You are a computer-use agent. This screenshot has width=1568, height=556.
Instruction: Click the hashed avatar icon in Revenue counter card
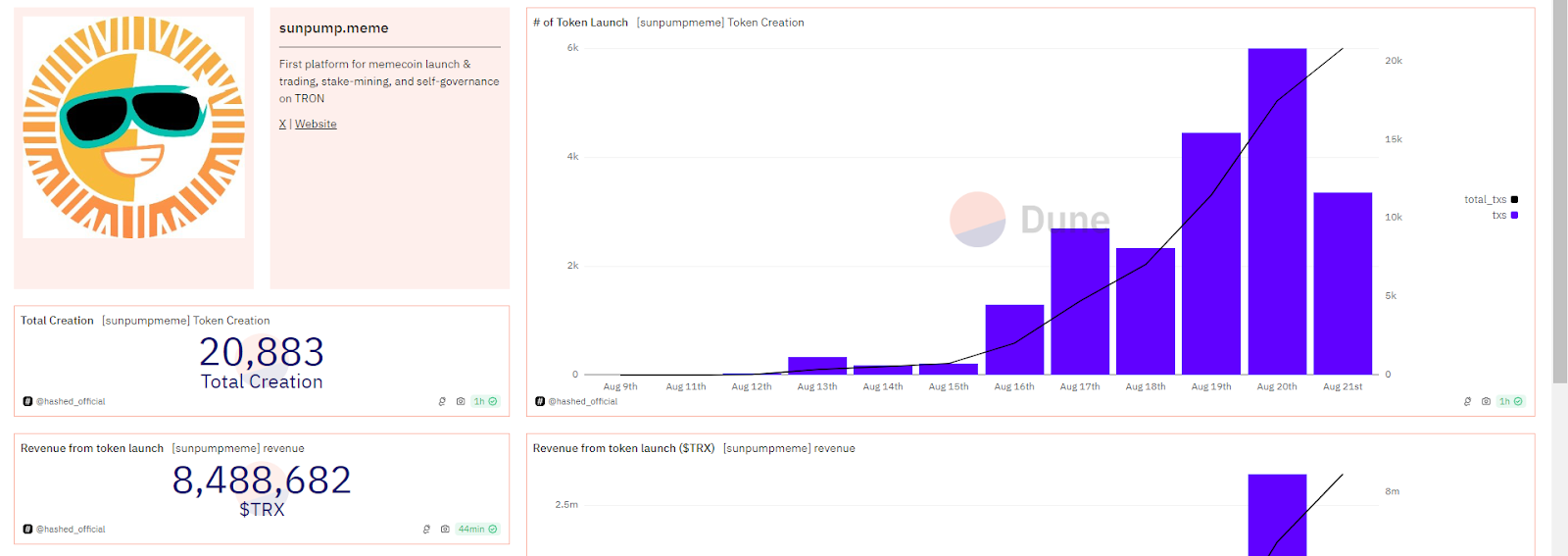point(27,529)
